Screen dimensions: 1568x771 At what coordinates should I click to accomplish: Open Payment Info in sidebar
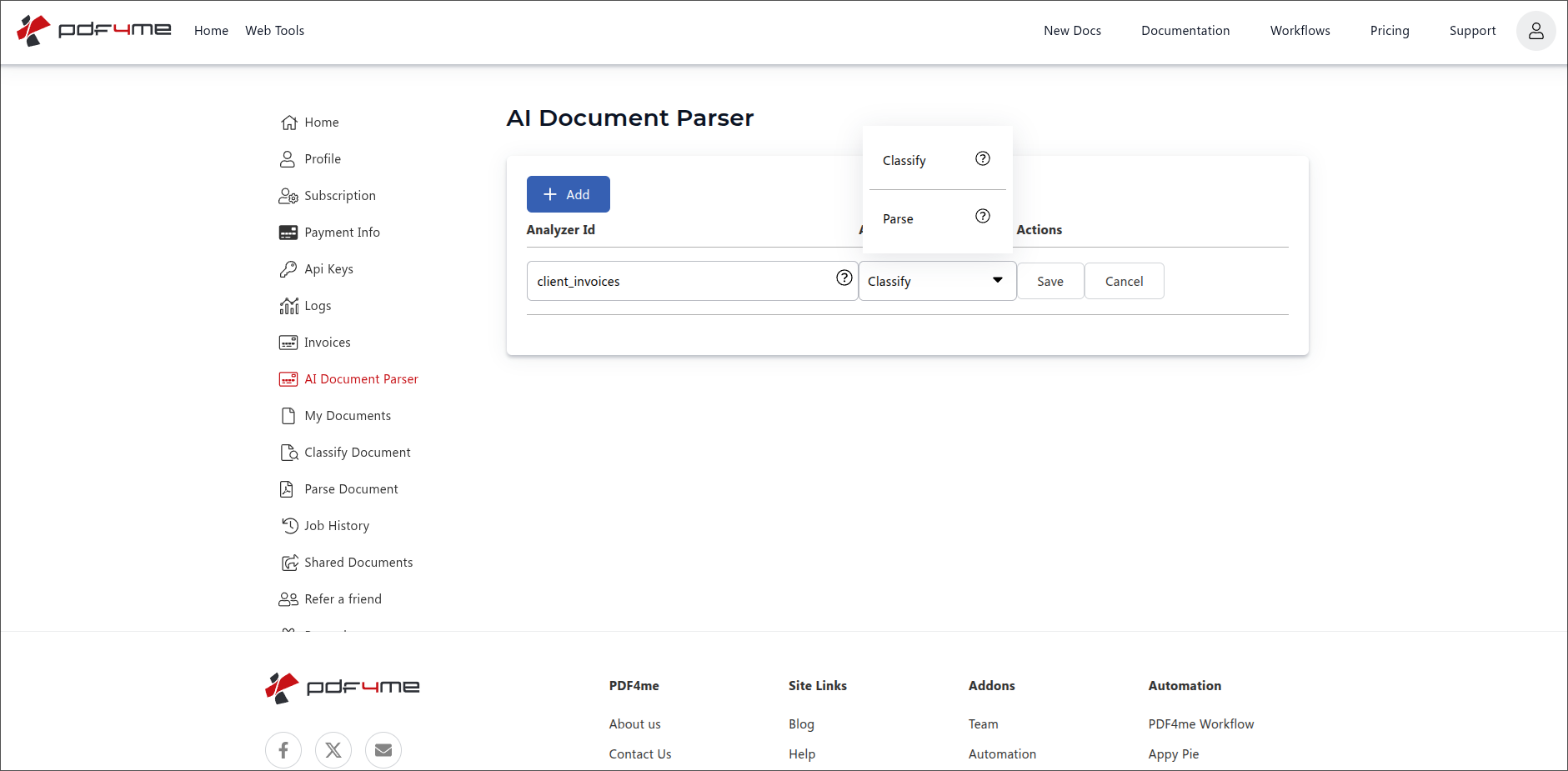(342, 233)
